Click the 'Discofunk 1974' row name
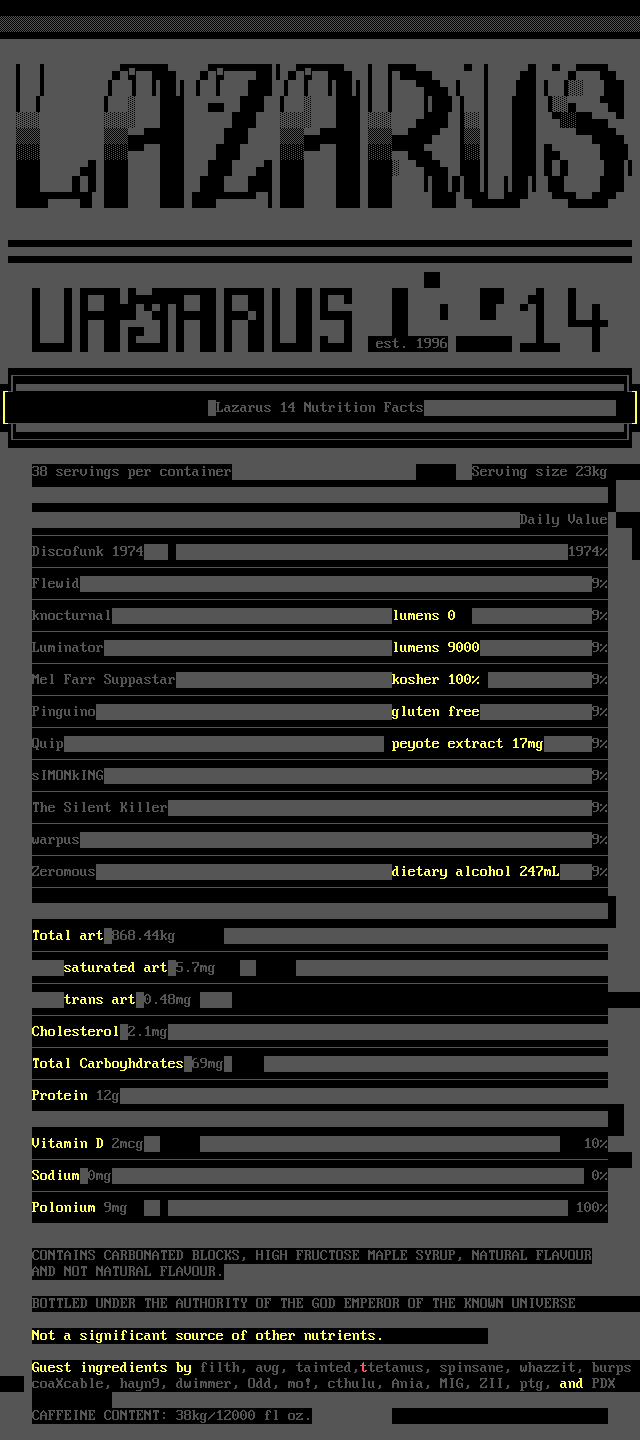Viewport: 640px width, 1440px height. pos(88,551)
